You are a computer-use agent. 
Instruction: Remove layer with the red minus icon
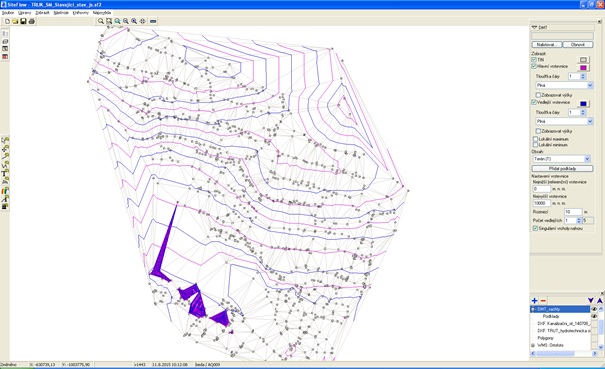click(x=543, y=300)
